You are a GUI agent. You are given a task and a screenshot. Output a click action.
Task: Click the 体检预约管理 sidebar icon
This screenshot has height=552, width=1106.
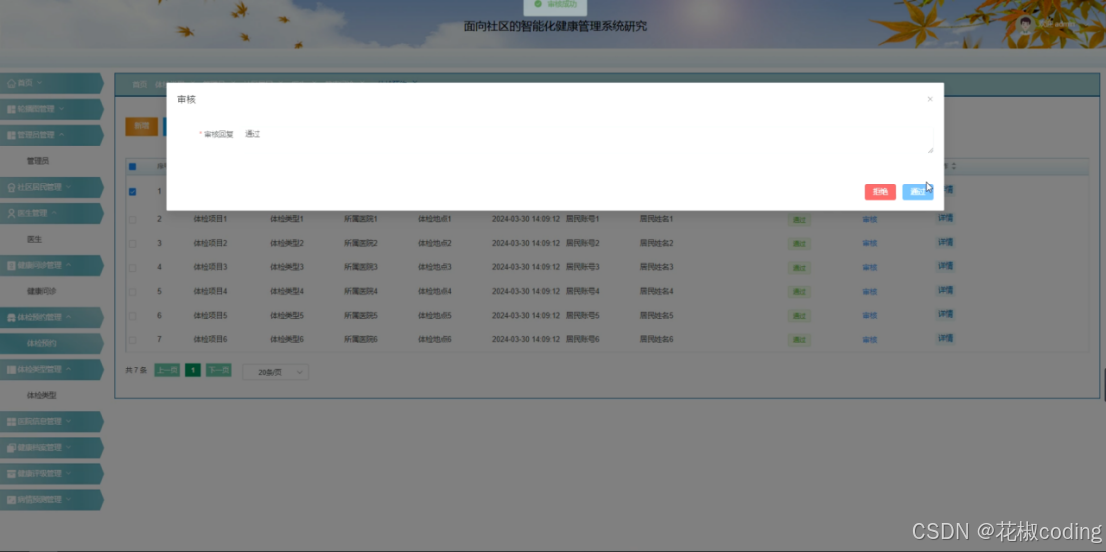click(x=11, y=317)
